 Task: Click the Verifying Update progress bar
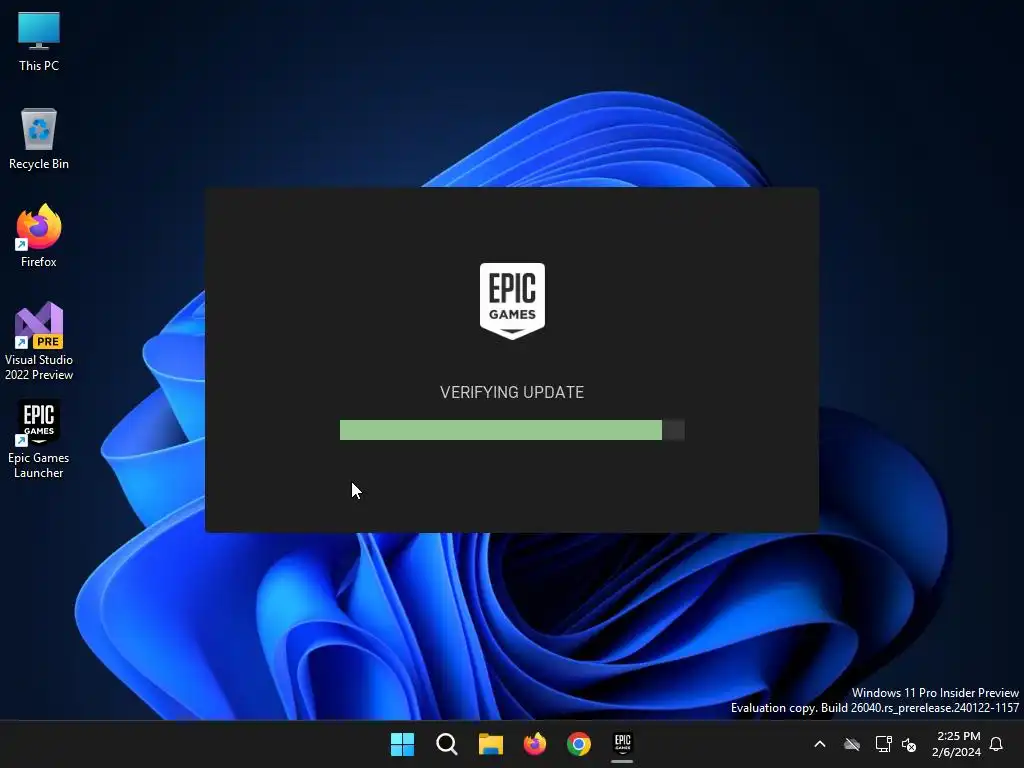(512, 430)
